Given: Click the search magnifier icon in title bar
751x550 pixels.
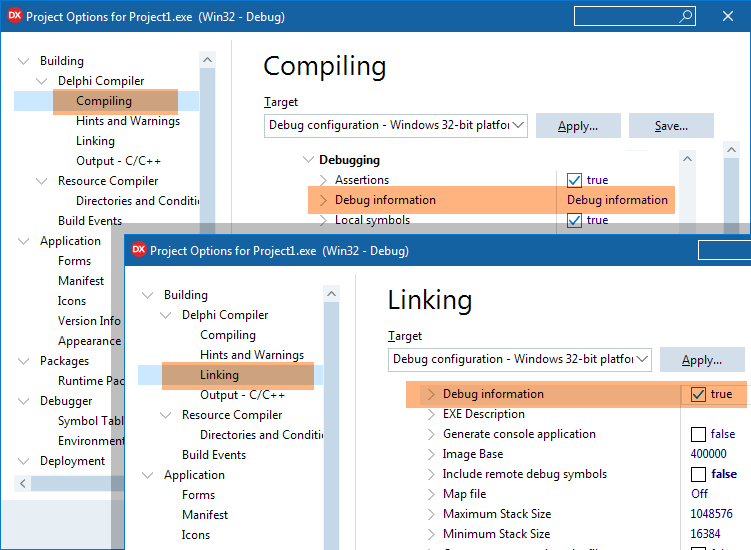Looking at the screenshot, I should (686, 16).
